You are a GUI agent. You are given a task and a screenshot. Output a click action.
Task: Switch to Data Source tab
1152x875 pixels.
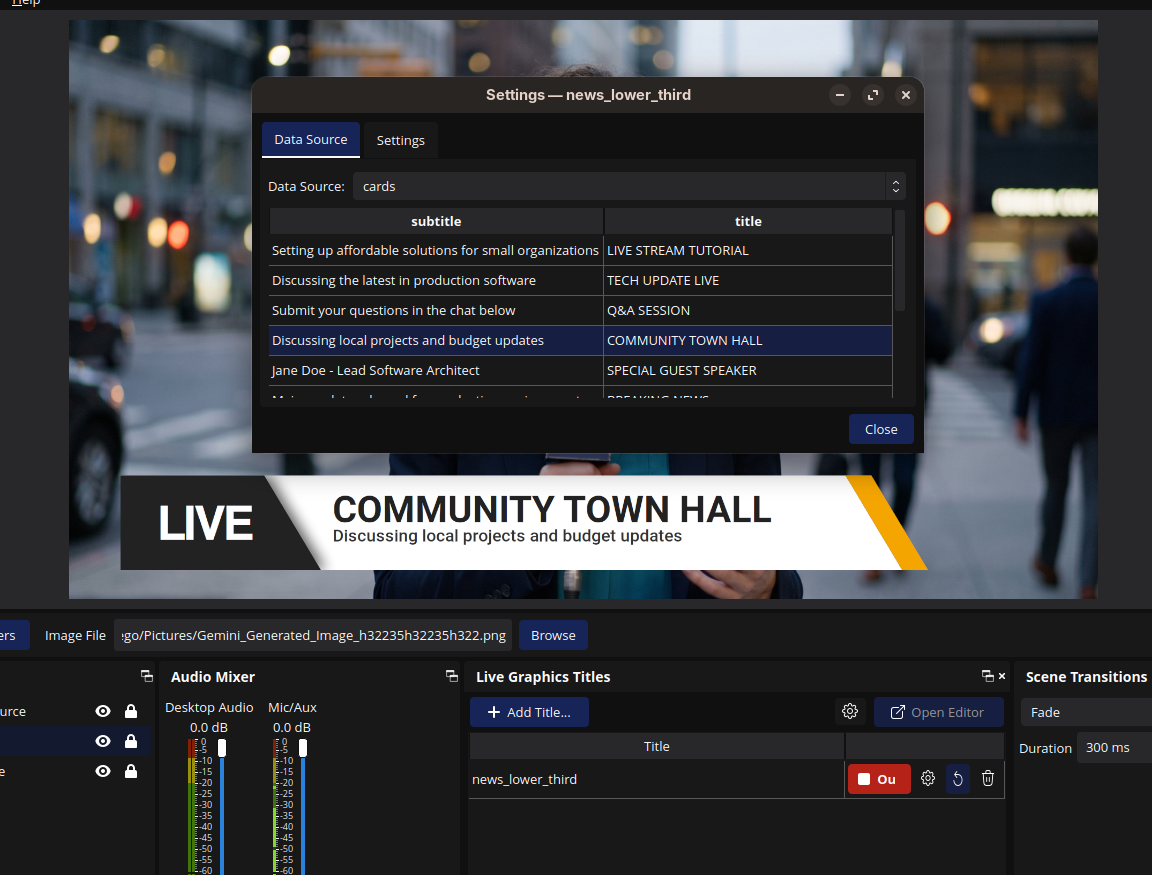311,140
